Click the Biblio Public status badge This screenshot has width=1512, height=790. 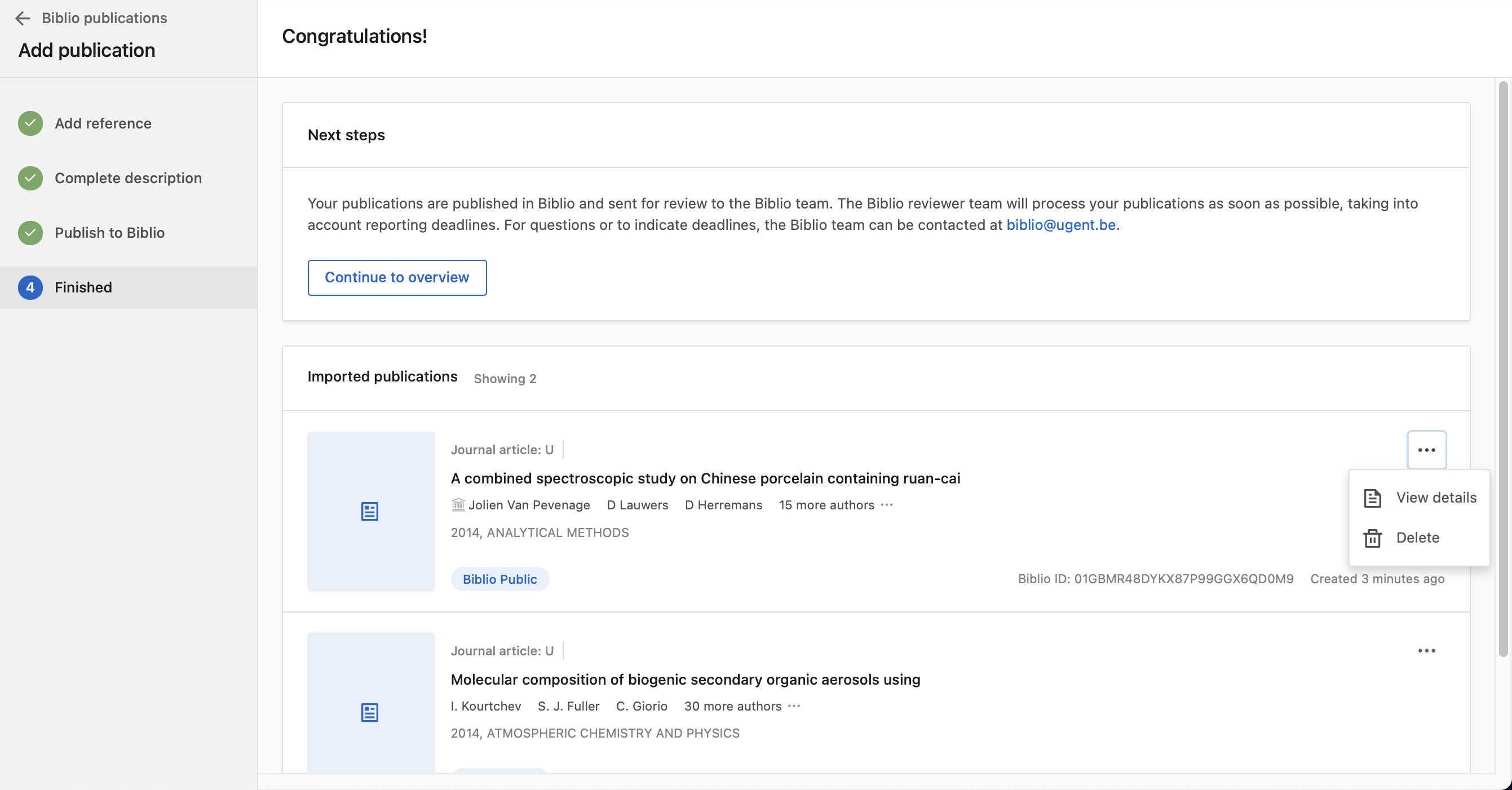(499, 579)
